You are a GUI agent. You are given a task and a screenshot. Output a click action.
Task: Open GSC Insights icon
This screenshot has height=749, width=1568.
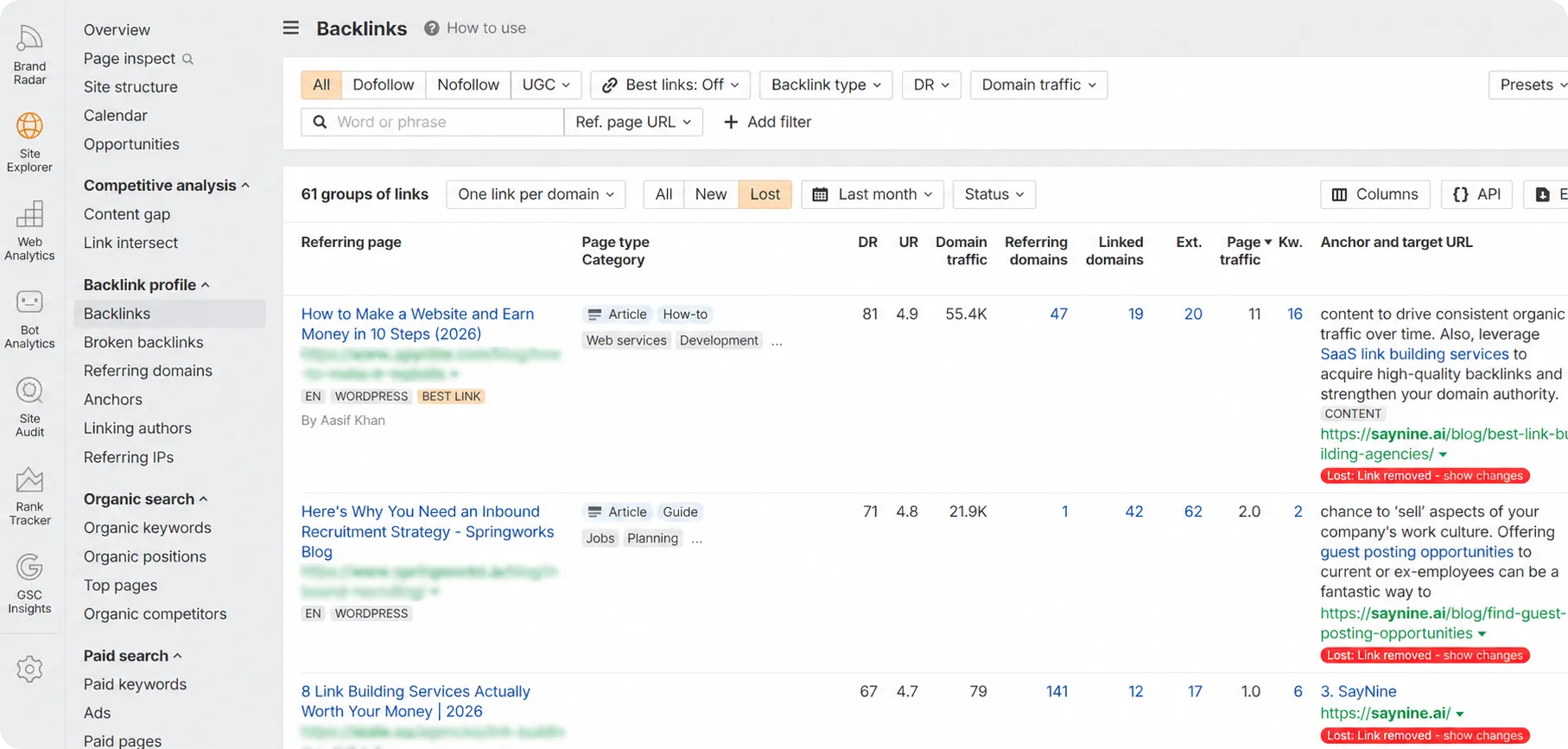(29, 568)
